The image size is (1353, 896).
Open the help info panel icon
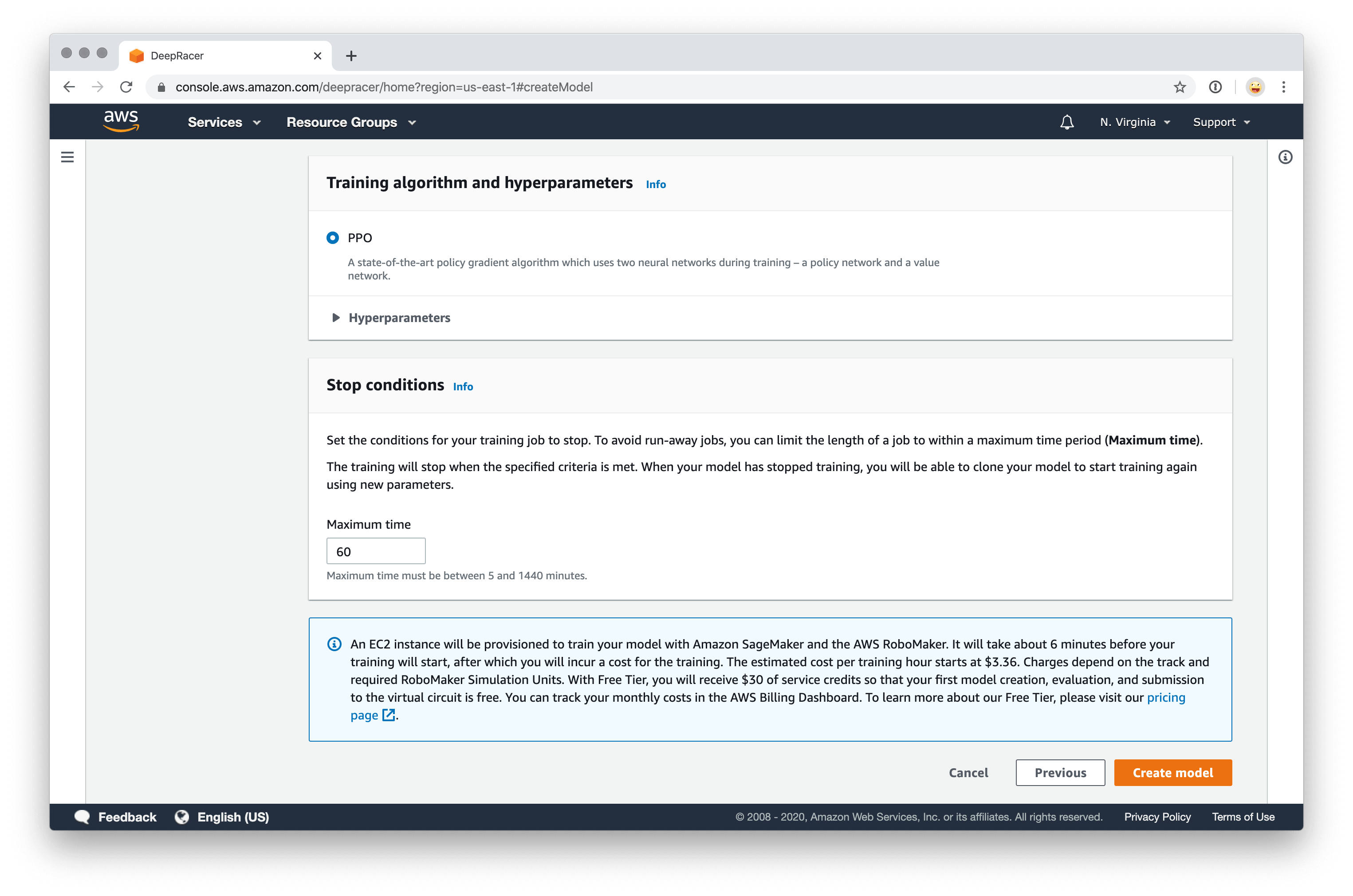pyautogui.click(x=1285, y=157)
